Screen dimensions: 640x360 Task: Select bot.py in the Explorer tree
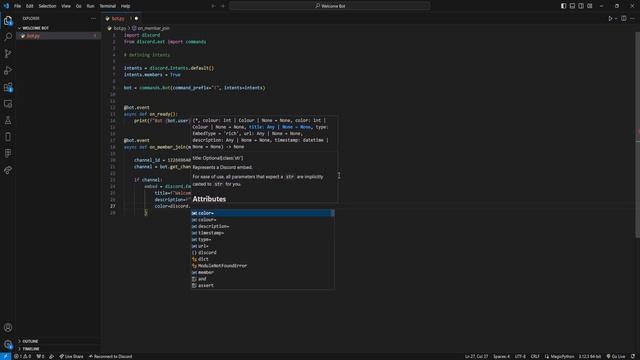click(58, 36)
